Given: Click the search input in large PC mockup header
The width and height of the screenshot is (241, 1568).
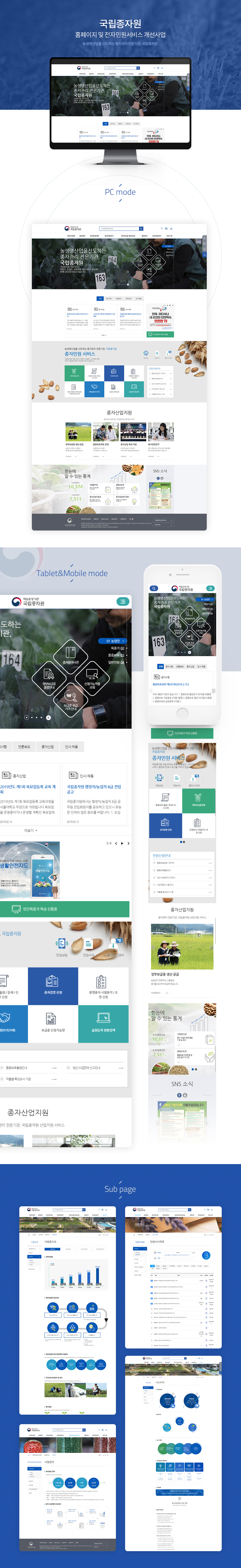Looking at the screenshot, I should (x=119, y=229).
